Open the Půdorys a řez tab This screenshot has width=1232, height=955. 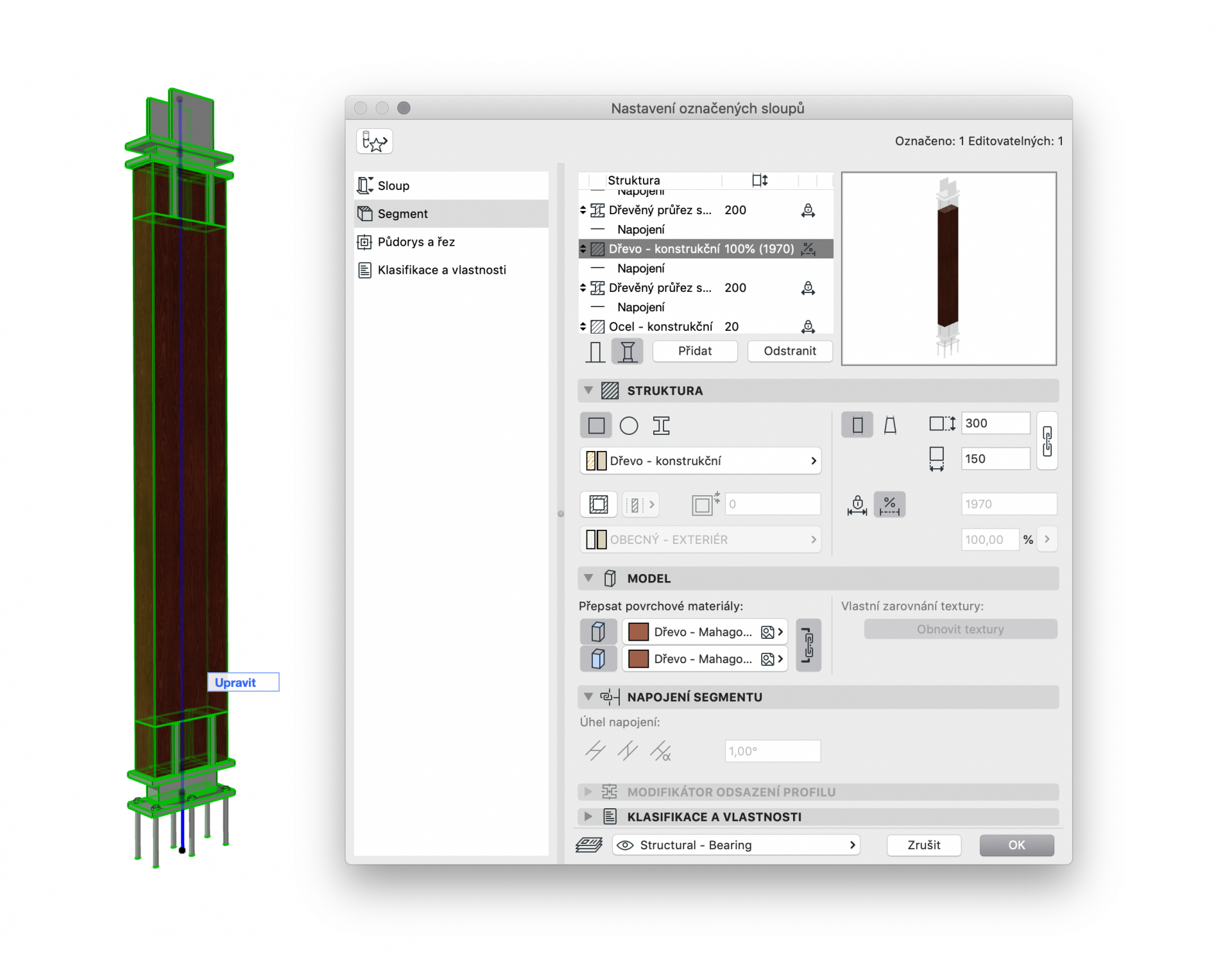tap(416, 242)
